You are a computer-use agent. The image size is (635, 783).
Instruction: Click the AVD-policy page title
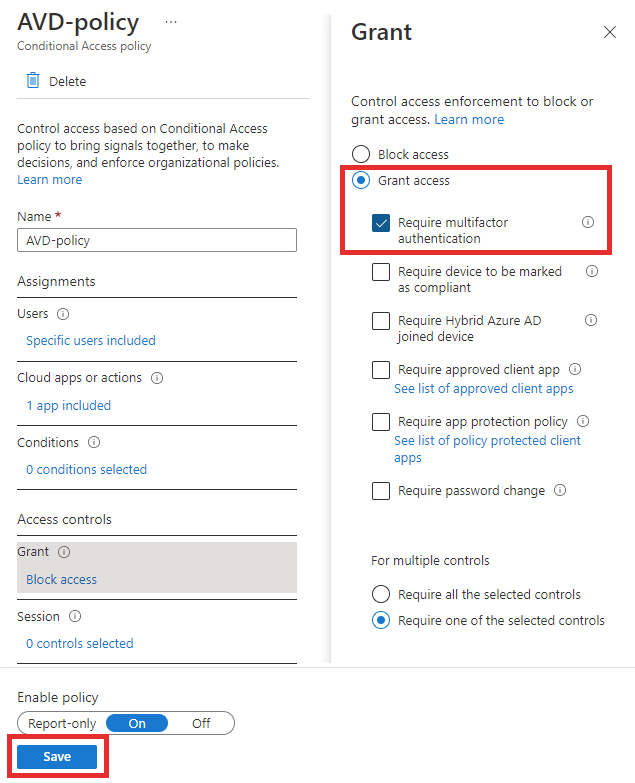[x=78, y=22]
